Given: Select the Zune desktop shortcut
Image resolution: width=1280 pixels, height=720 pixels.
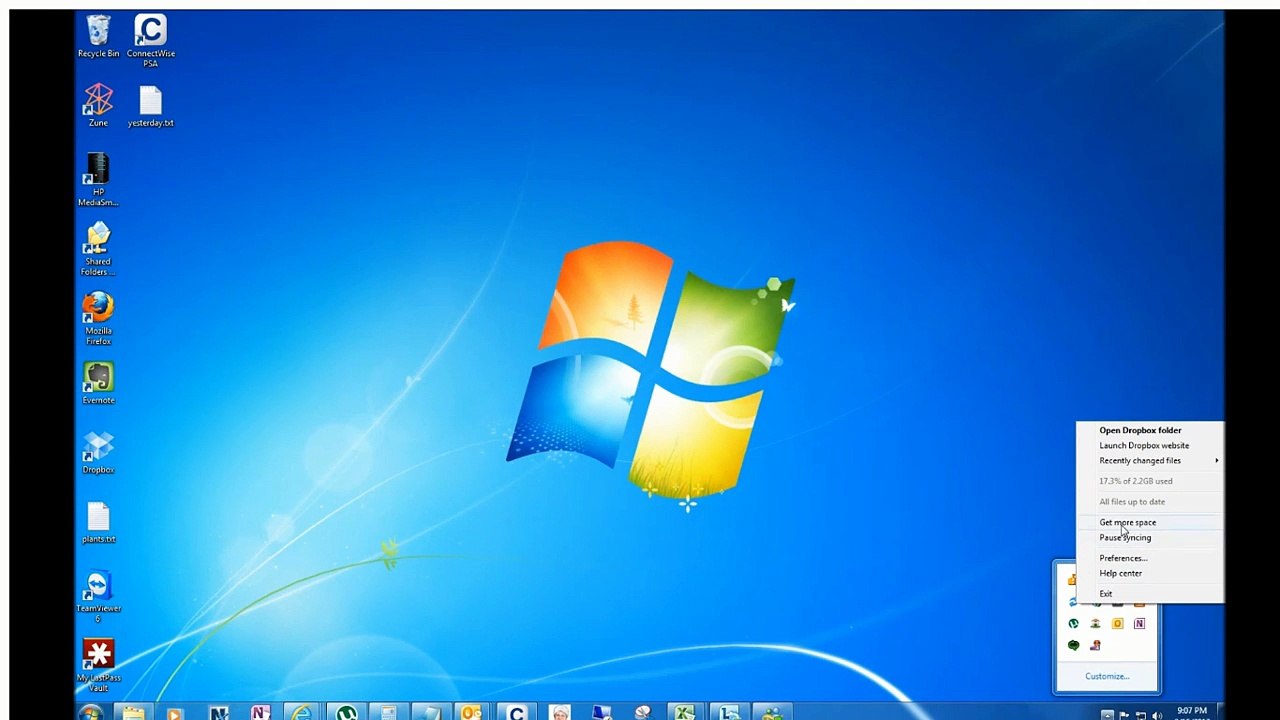Looking at the screenshot, I should pos(98,106).
